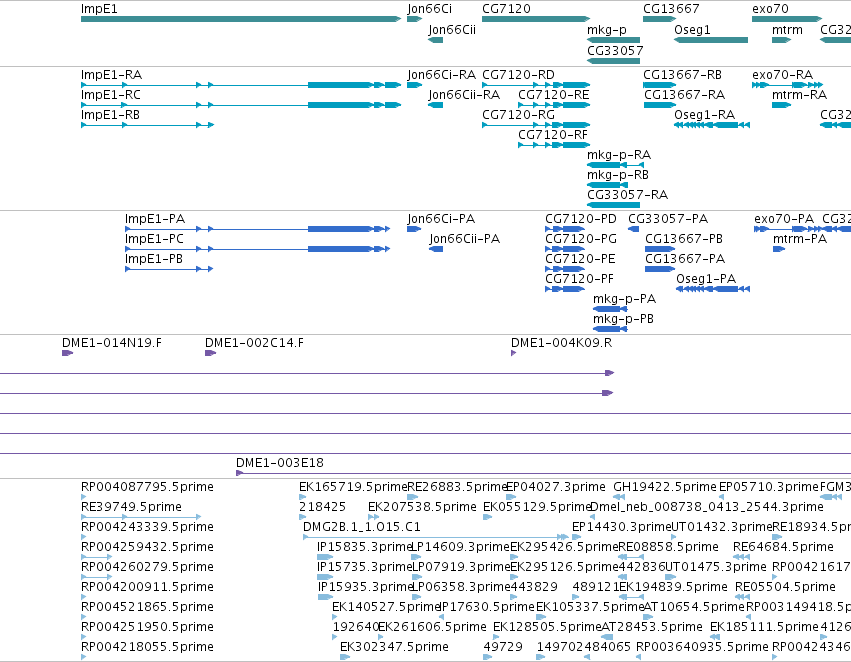Image resolution: width=851 pixels, height=662 pixels.
Task: Select EST RE64684.5prime
Action: coord(742,557)
